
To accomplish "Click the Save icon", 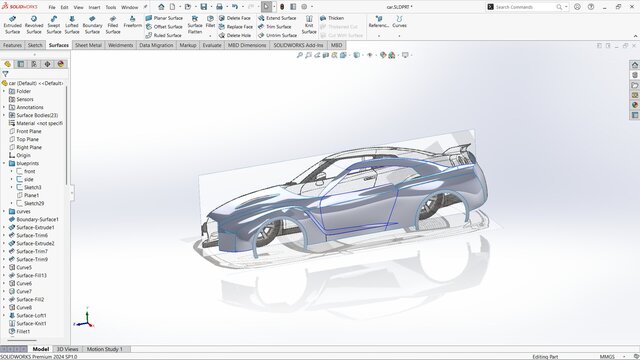I will tap(203, 7).
